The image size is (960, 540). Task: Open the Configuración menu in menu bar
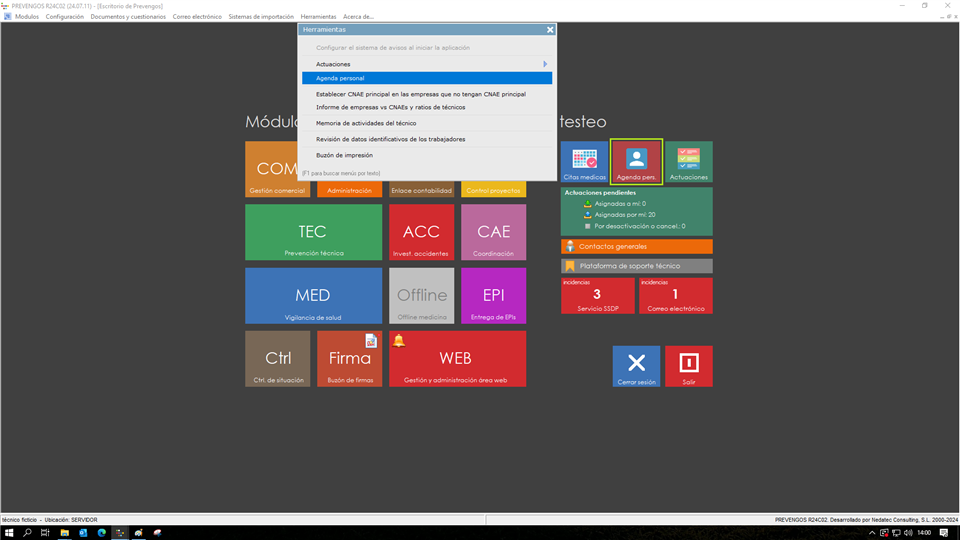[x=65, y=17]
